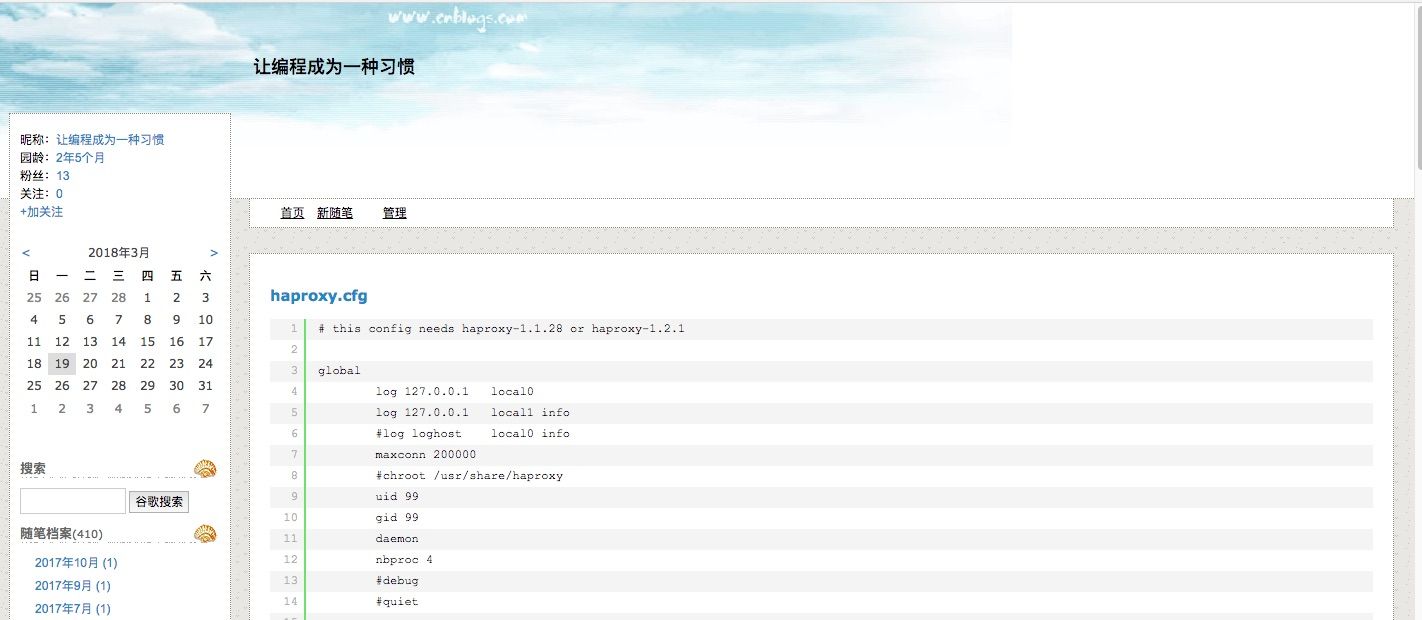The height and width of the screenshot is (620, 1422).
Task: Click the www.cnblogs.com logo at the top
Action: [x=458, y=16]
